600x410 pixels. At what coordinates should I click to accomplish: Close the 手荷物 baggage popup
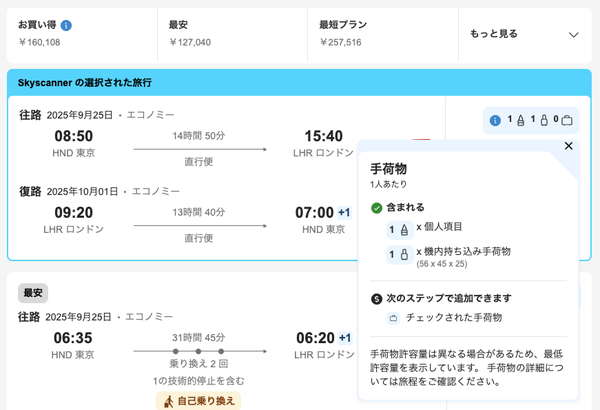point(568,146)
